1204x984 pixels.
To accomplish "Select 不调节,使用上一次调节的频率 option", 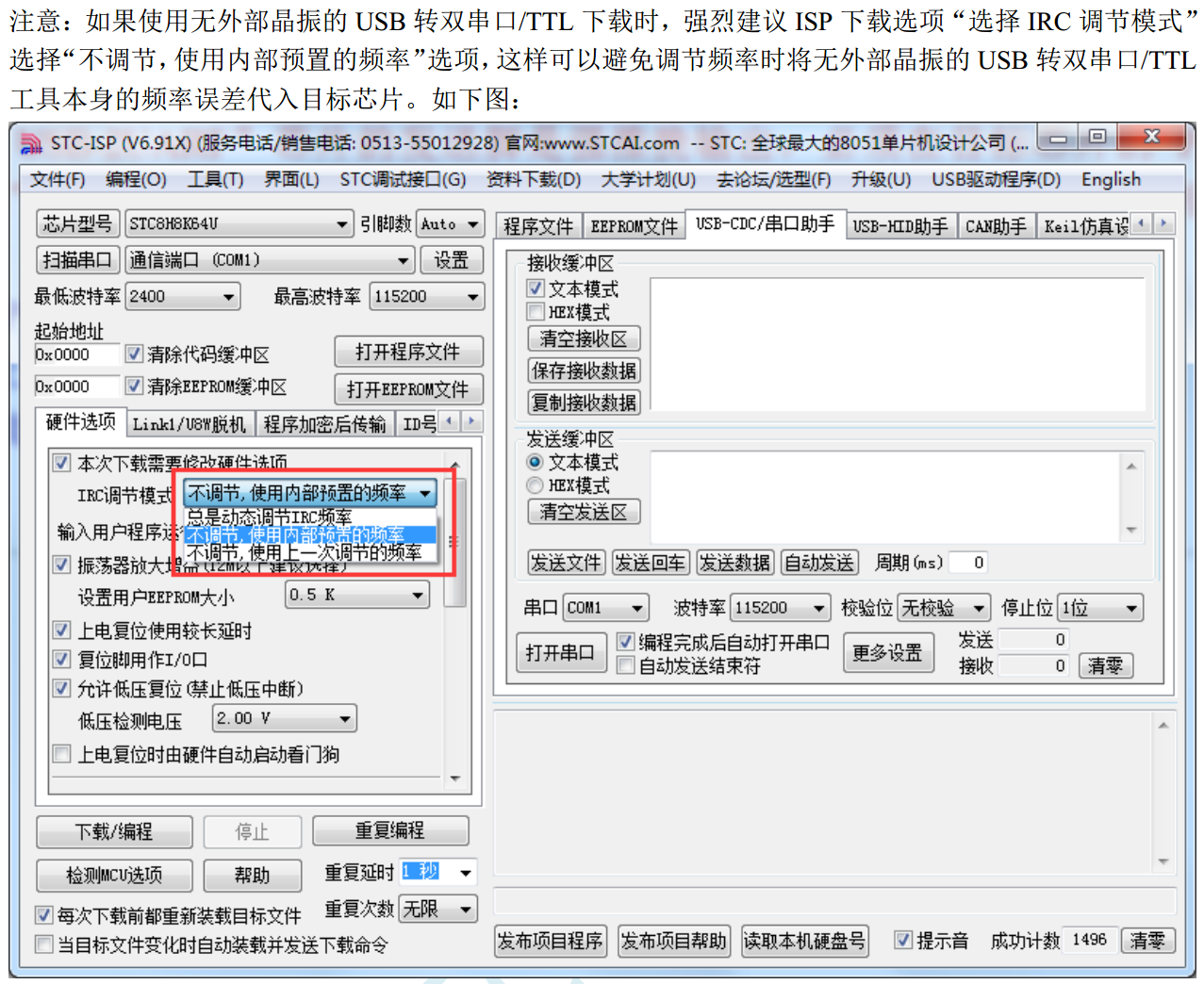I will click(309, 552).
